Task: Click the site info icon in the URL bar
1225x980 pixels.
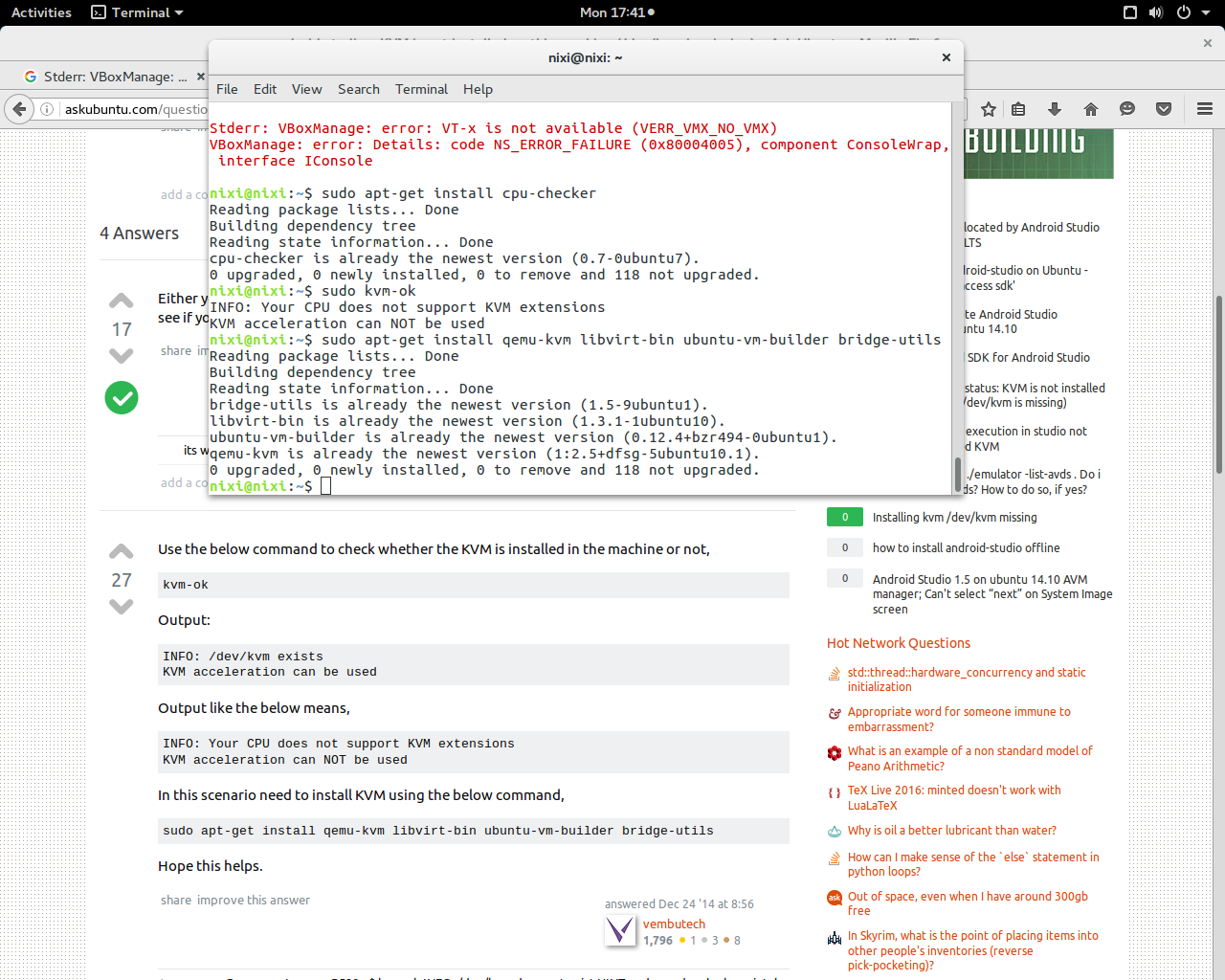Action: 47,109
